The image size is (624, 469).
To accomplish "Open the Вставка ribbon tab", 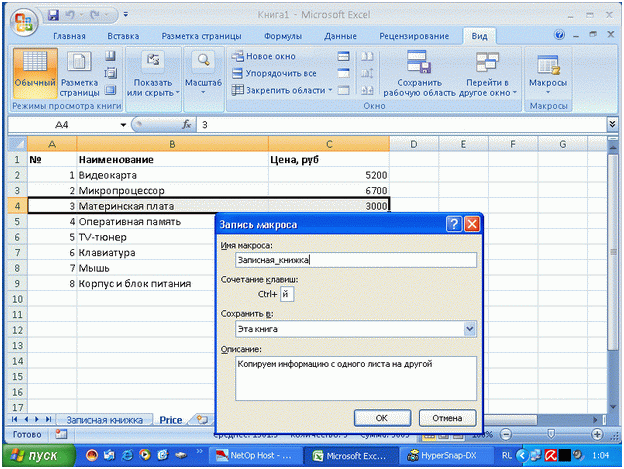I will click(123, 36).
